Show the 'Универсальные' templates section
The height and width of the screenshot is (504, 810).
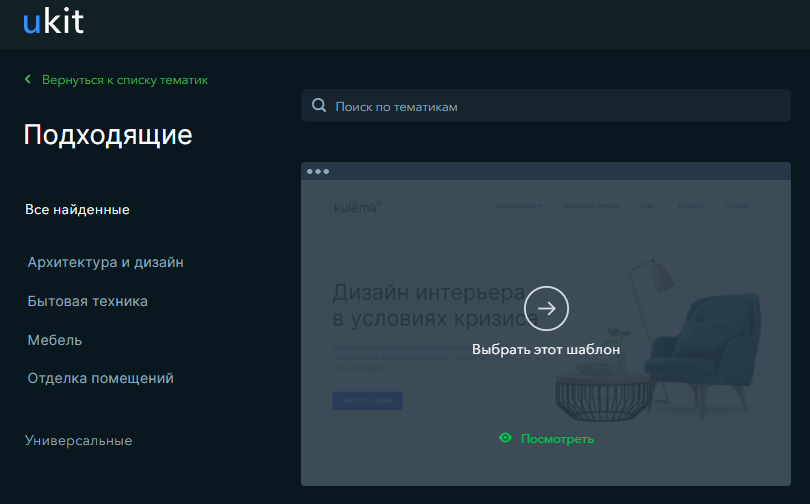pos(78,440)
